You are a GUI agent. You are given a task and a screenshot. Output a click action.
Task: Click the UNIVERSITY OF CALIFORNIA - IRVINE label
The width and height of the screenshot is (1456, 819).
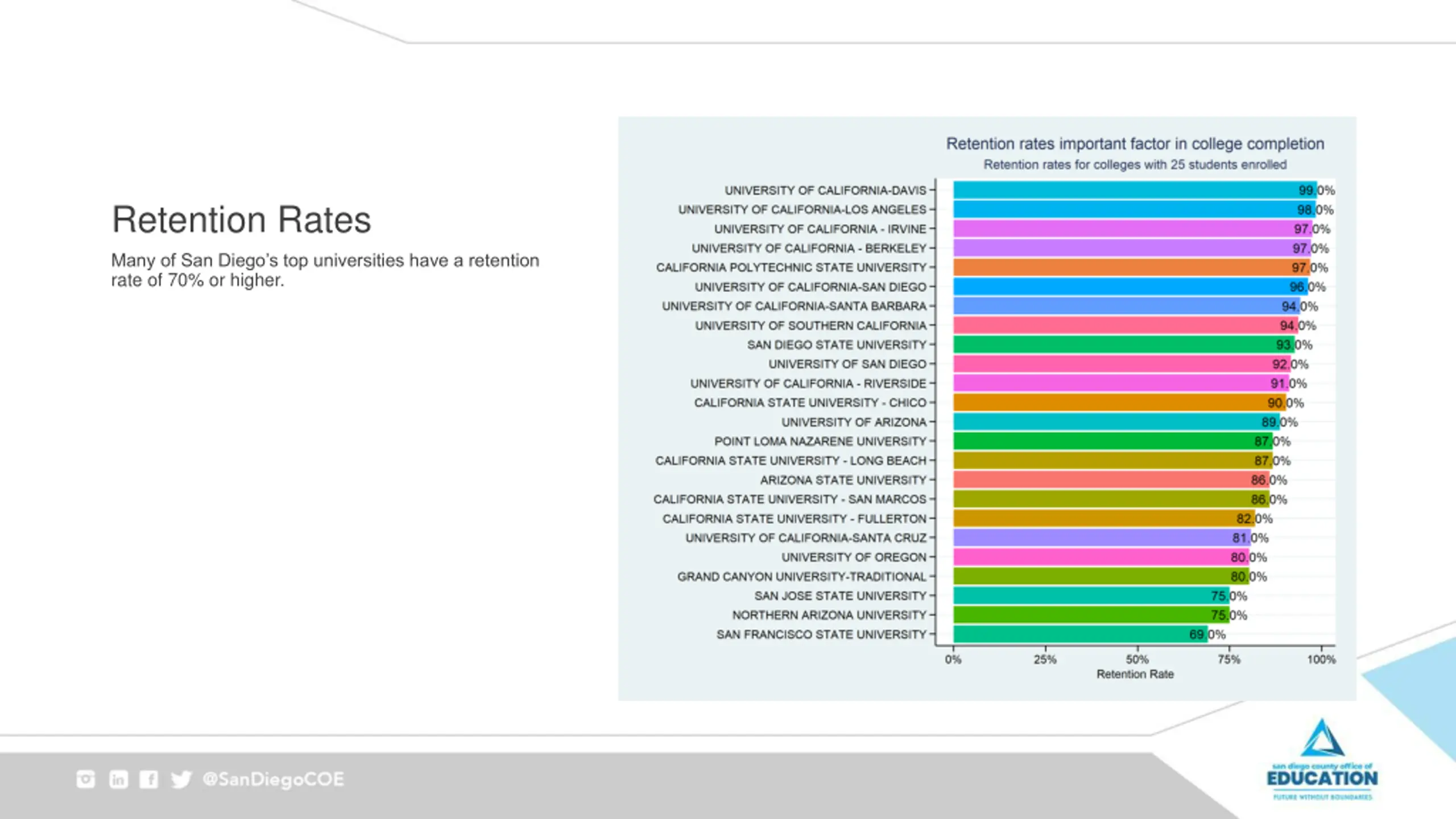pos(820,229)
